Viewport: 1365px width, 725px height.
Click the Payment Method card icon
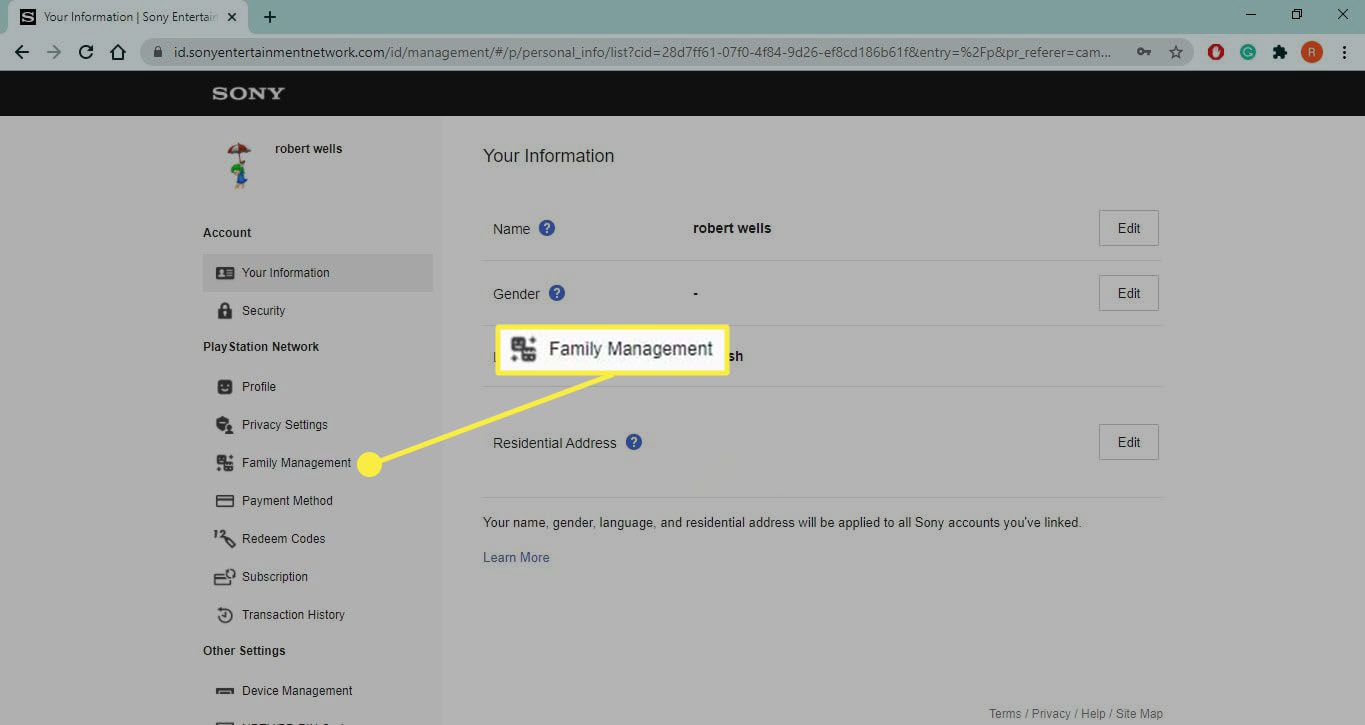click(x=224, y=501)
